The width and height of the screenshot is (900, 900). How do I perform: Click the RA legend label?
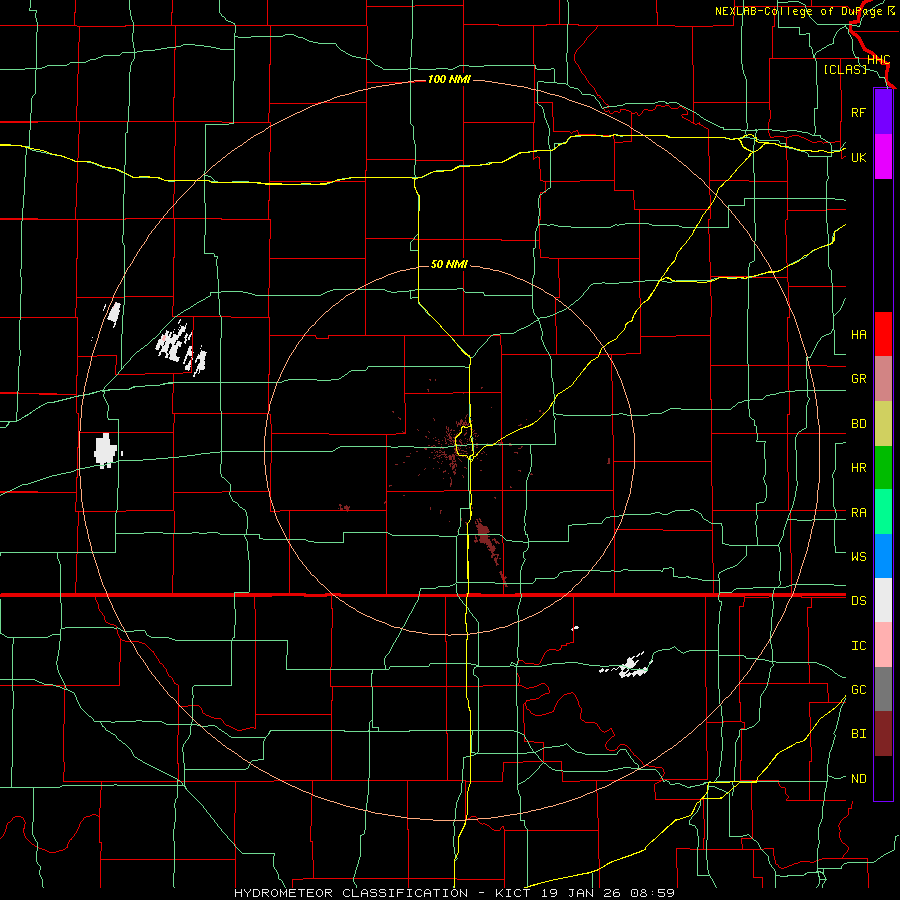tap(858, 513)
